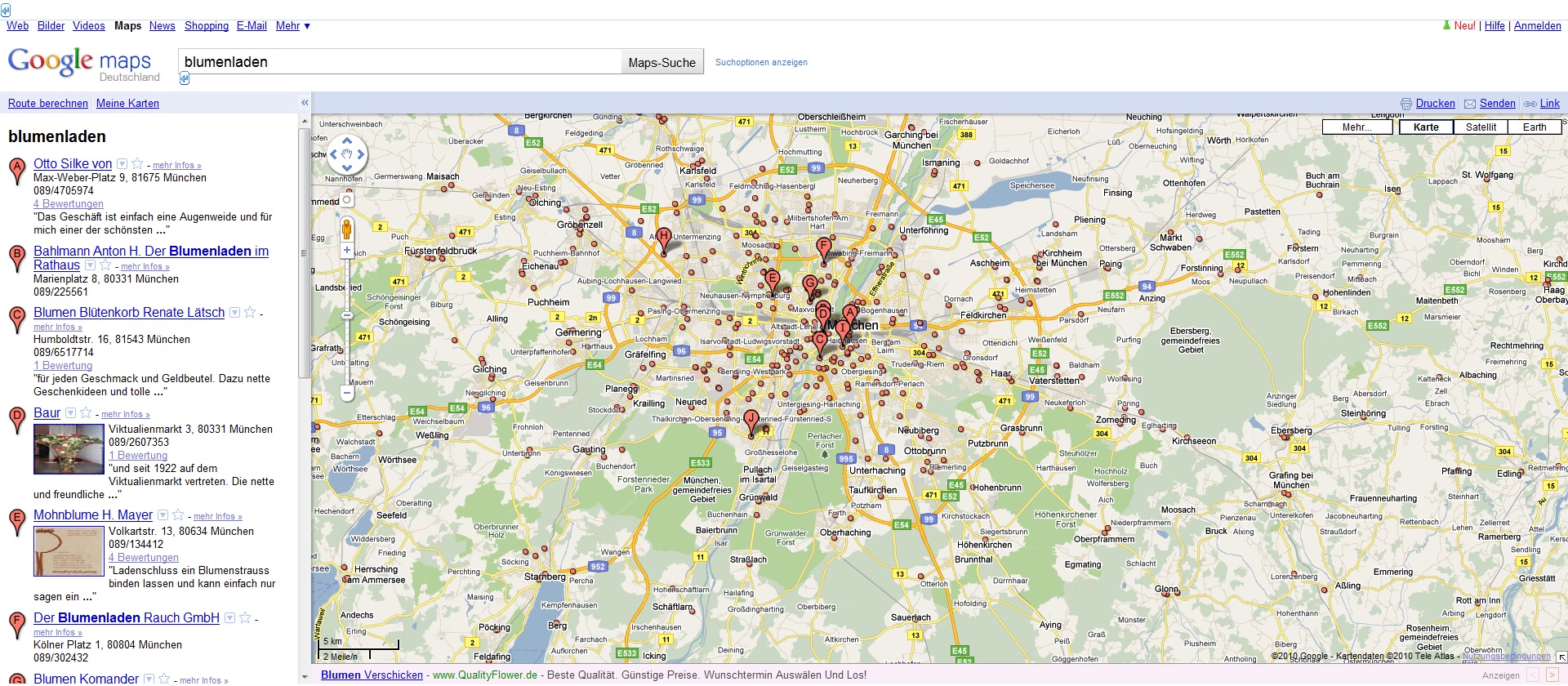
Task: Click map marker E on the map
Action: [x=772, y=282]
